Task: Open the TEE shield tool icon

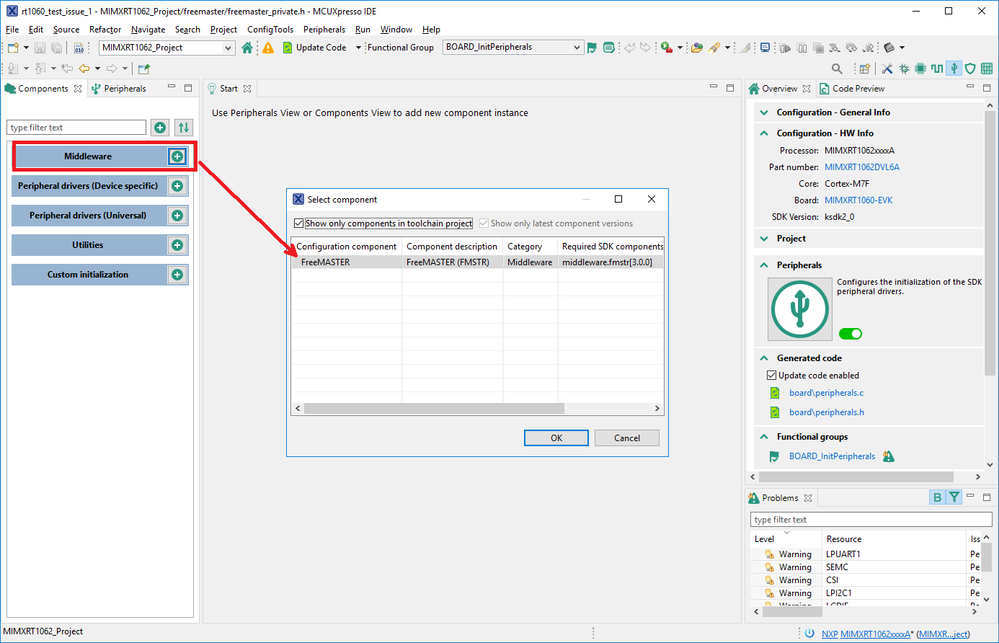Action: [970, 68]
